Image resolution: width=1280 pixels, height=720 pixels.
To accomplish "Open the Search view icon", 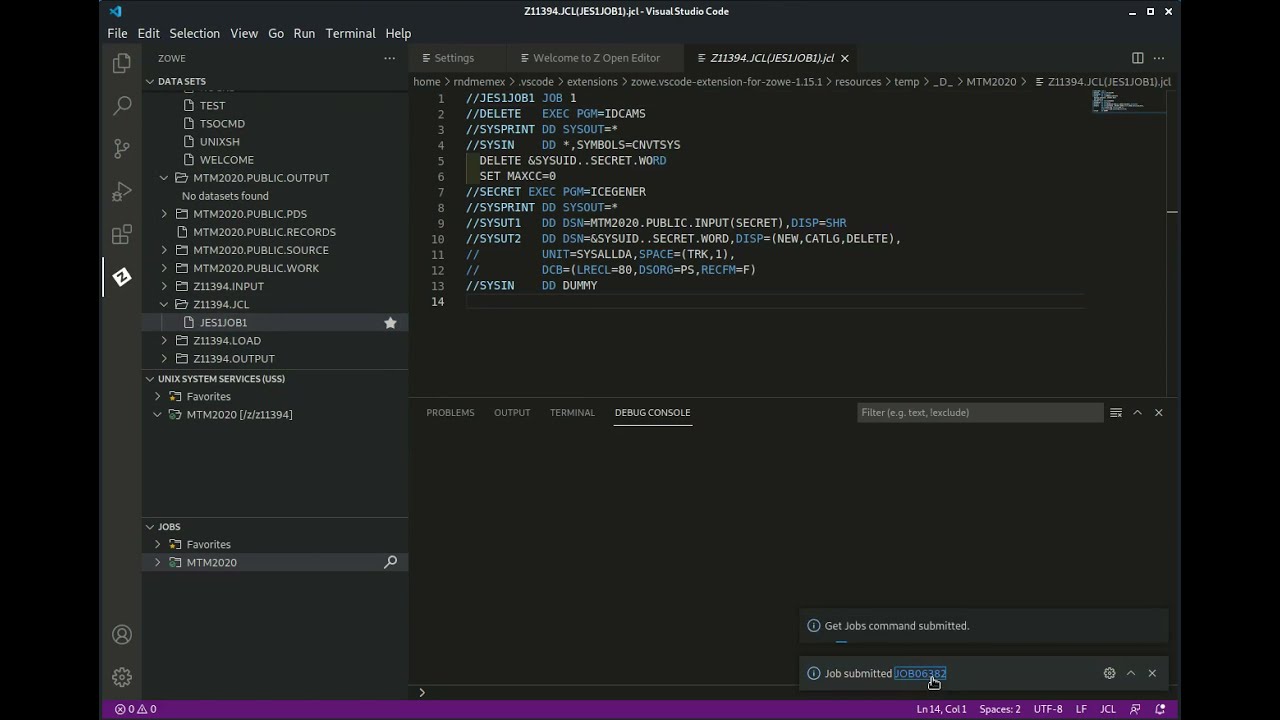I will [122, 105].
